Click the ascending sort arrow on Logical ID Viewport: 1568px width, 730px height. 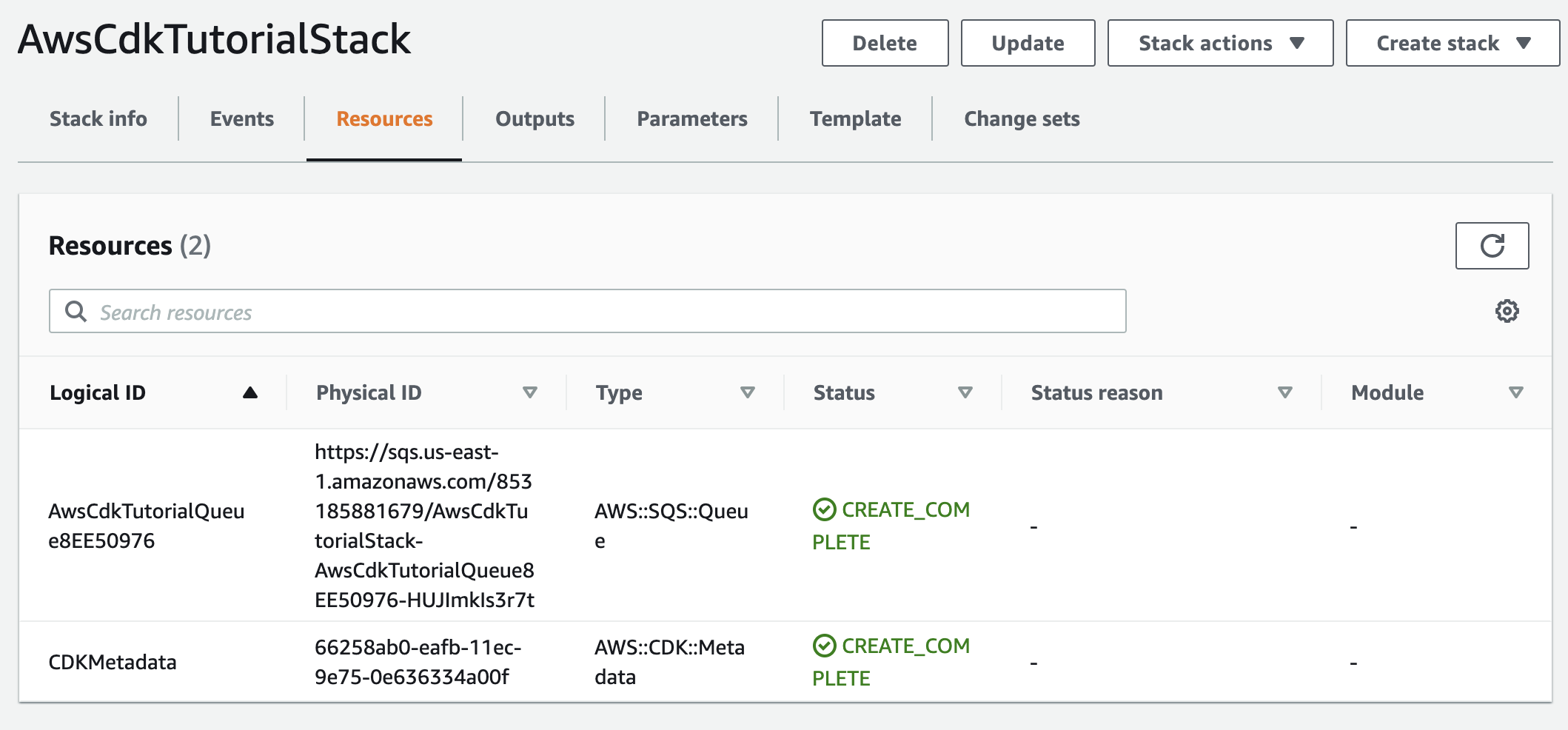249,392
